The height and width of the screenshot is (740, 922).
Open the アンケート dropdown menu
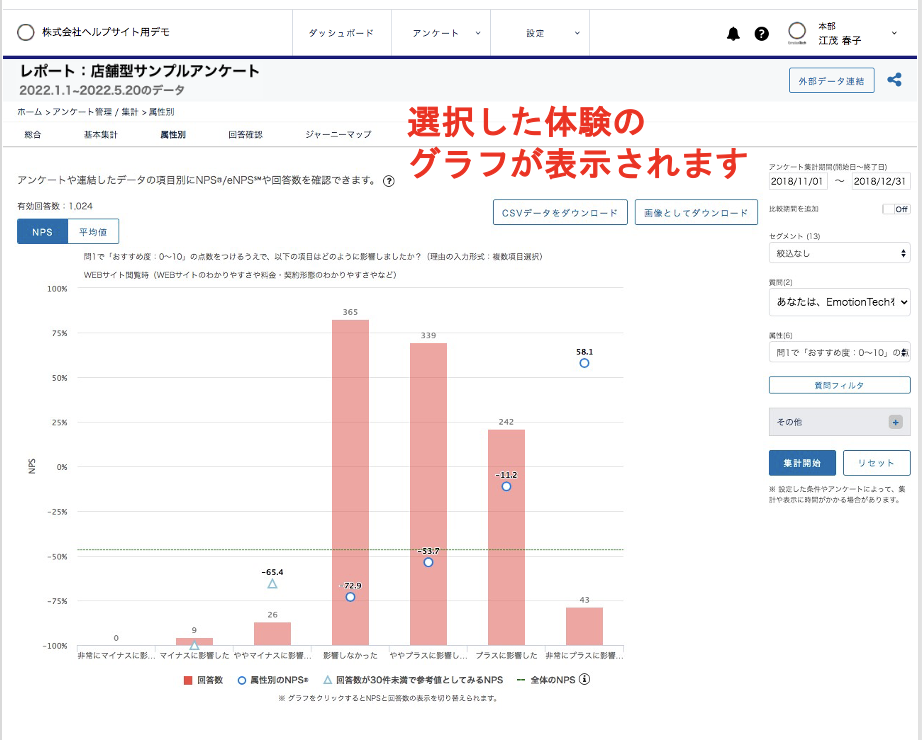pos(441,34)
